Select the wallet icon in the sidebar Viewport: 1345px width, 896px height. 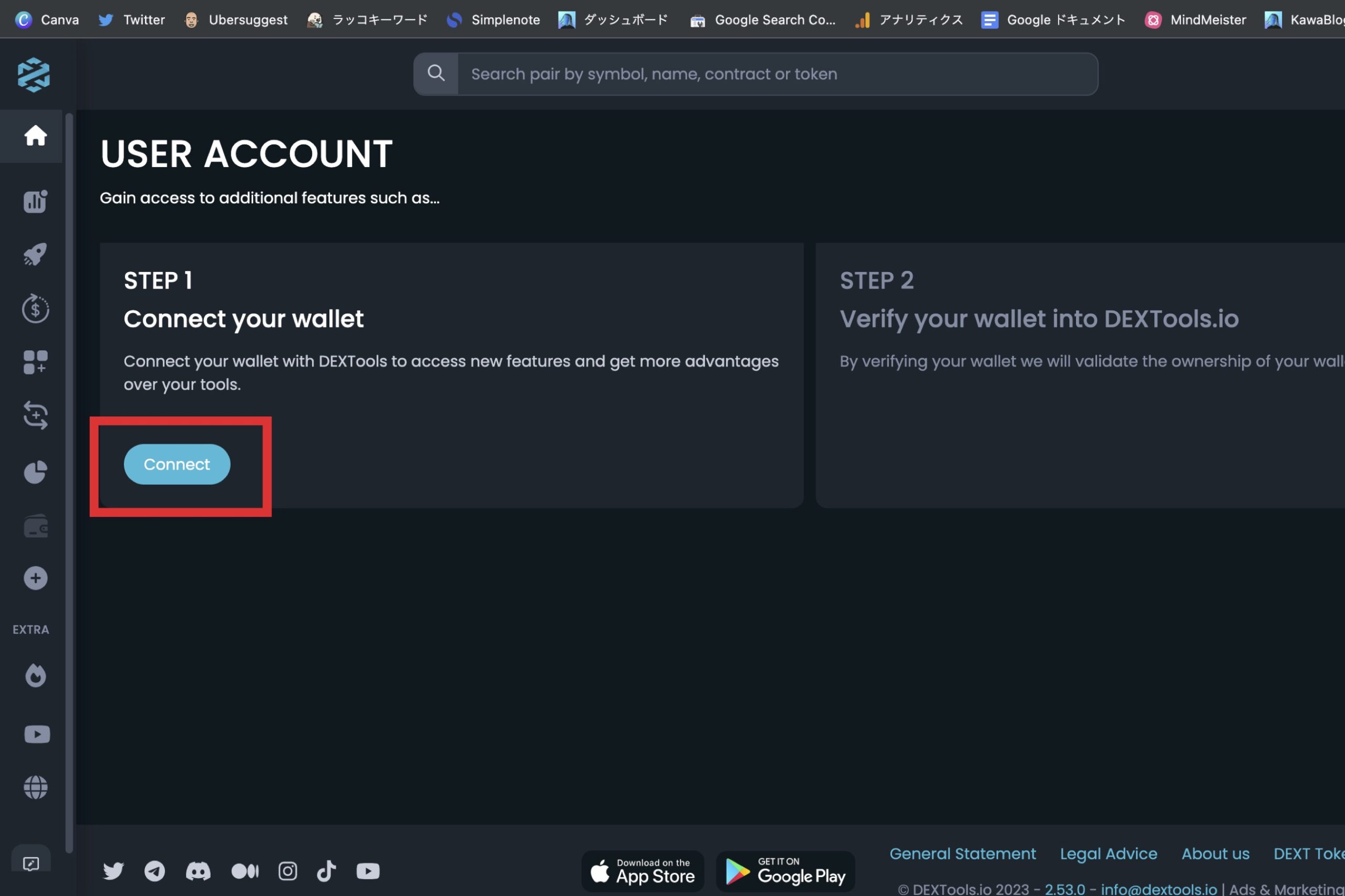click(35, 525)
